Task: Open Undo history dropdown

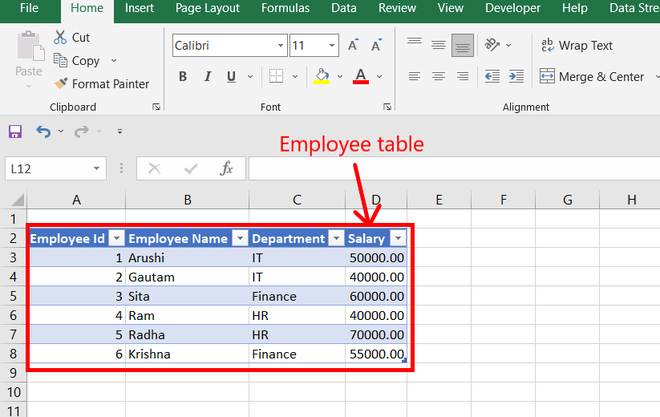Action: [61, 131]
